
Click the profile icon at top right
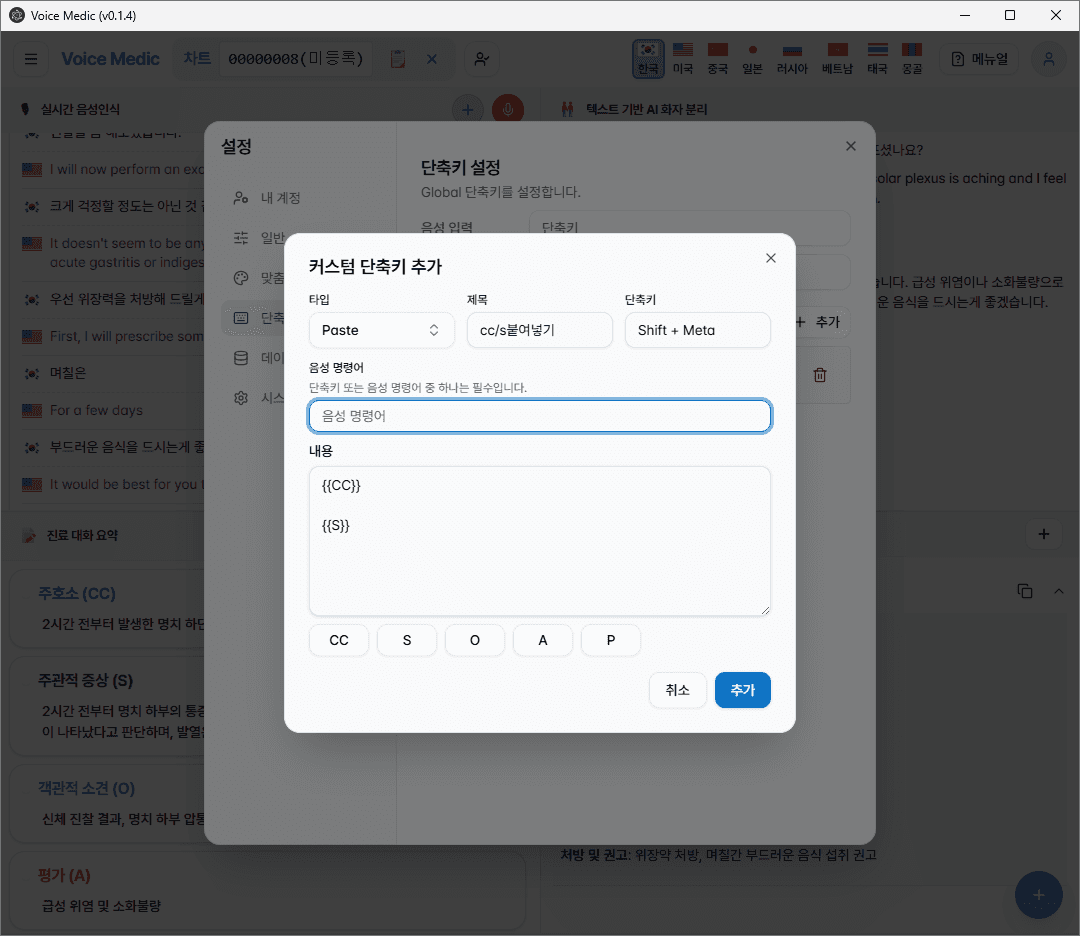click(1048, 60)
